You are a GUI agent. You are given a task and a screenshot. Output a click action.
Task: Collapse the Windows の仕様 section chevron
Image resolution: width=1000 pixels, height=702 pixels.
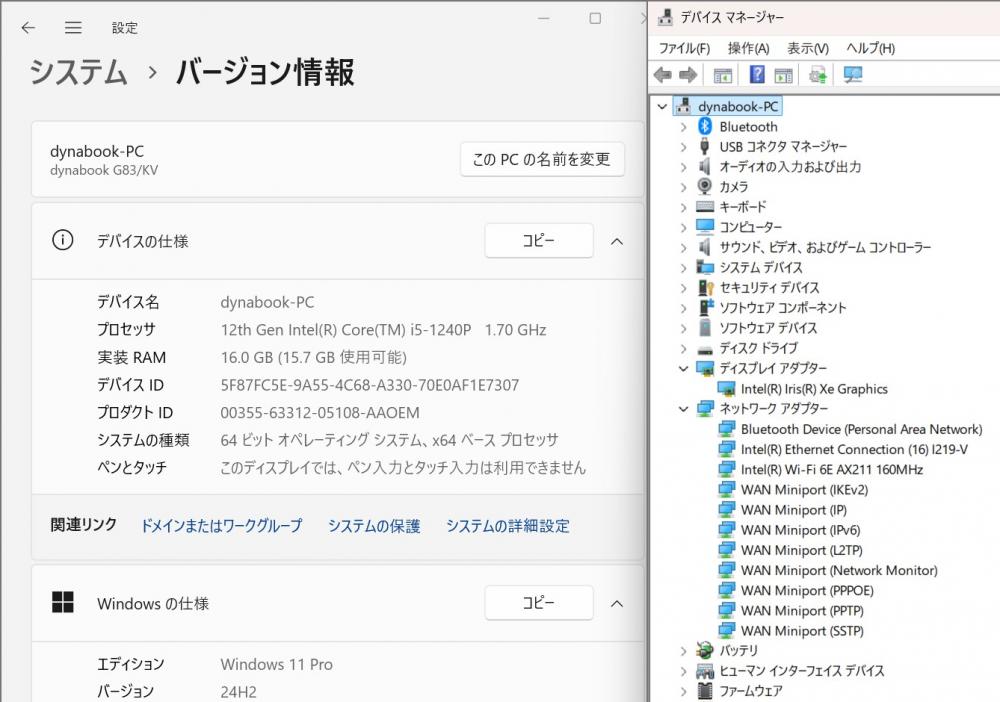click(x=617, y=603)
